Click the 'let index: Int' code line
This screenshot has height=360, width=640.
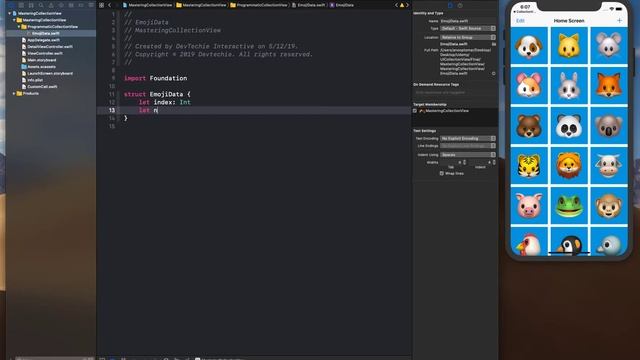click(164, 102)
